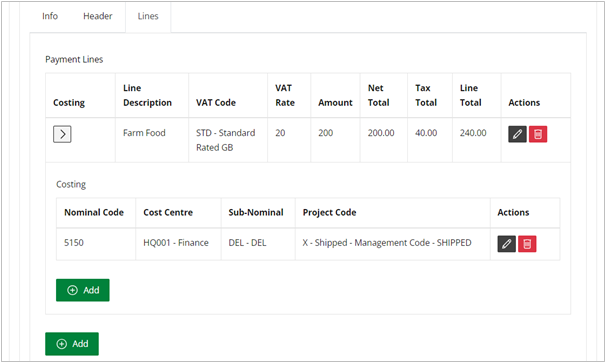Click the Tax Total 40.00 value
Viewport: 606px width, 362px height.
pos(426,133)
